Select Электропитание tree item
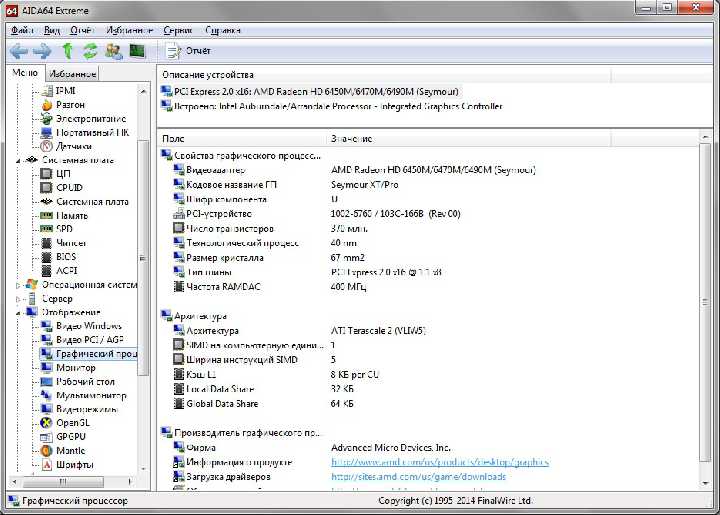This screenshot has width=720, height=515. [x=83, y=119]
